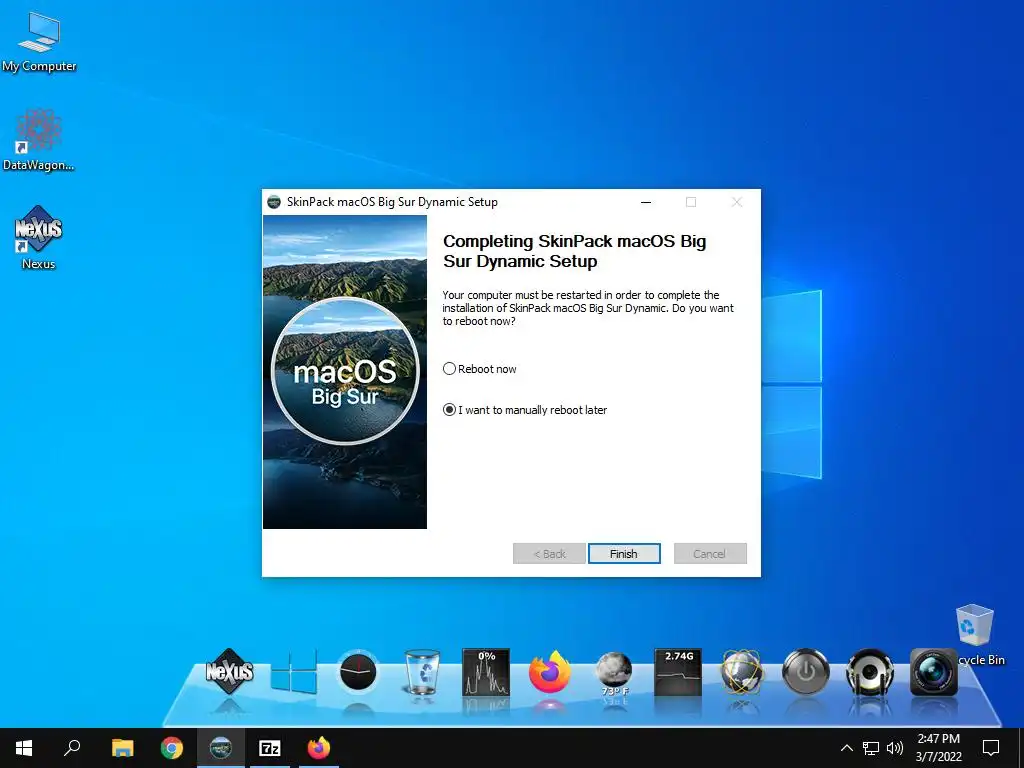Image resolution: width=1024 pixels, height=768 pixels.
Task: Click the macOS Big Sur setup image
Action: [x=345, y=372]
